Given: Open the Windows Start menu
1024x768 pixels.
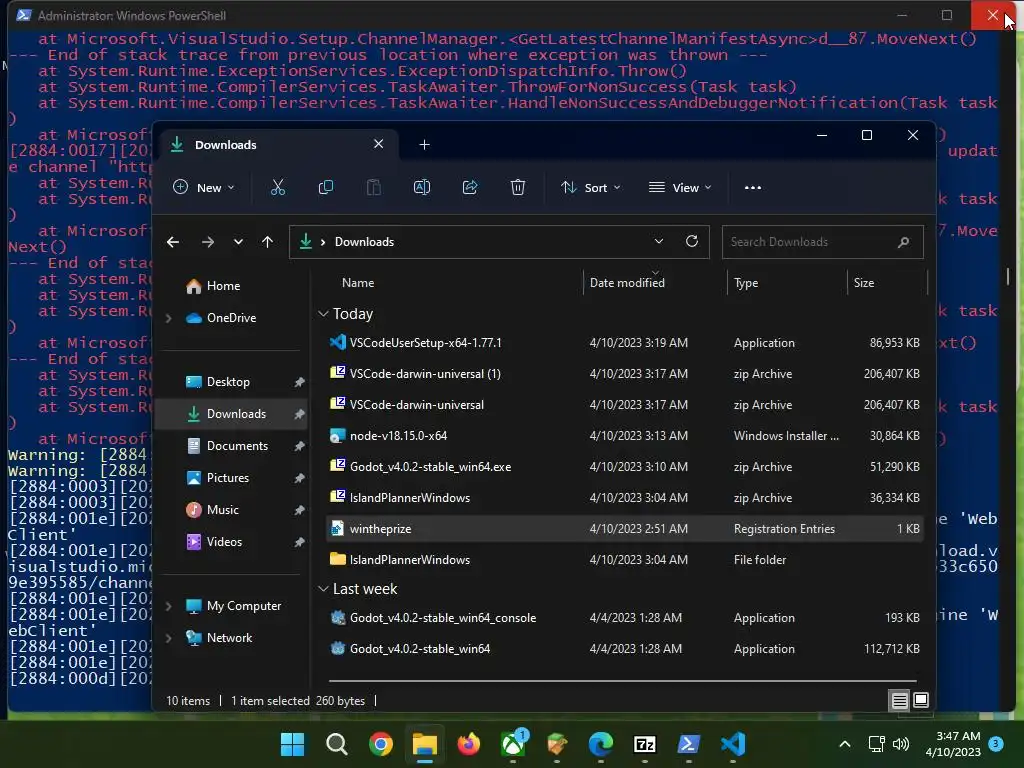Looking at the screenshot, I should (292, 744).
